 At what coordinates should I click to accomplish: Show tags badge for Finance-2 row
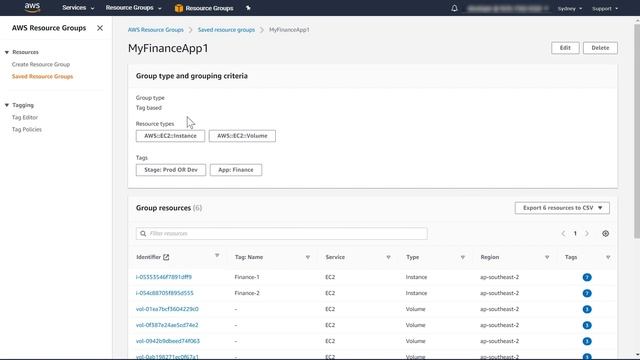pos(587,293)
